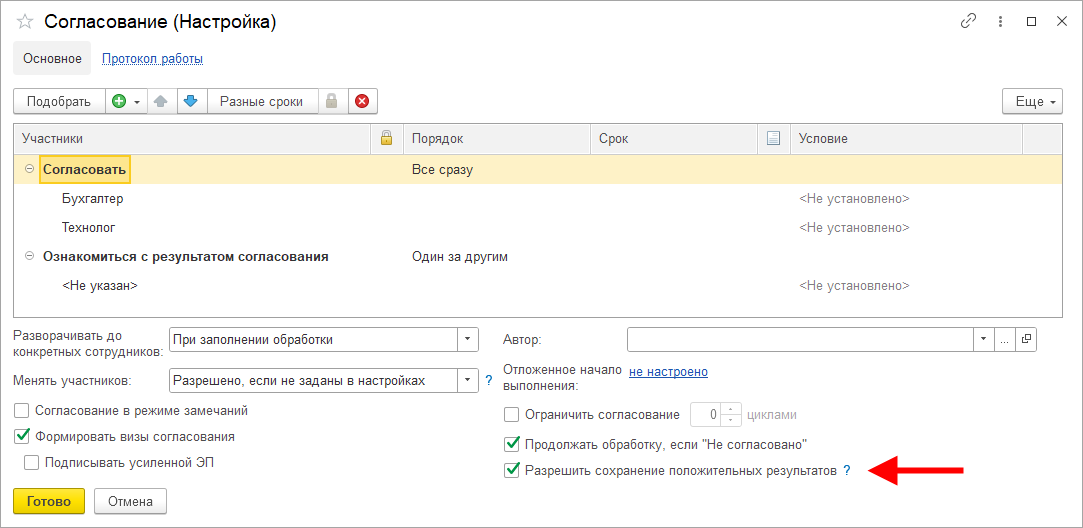
Task: Toggle Ограничить согласование checkbox
Action: tap(512, 415)
